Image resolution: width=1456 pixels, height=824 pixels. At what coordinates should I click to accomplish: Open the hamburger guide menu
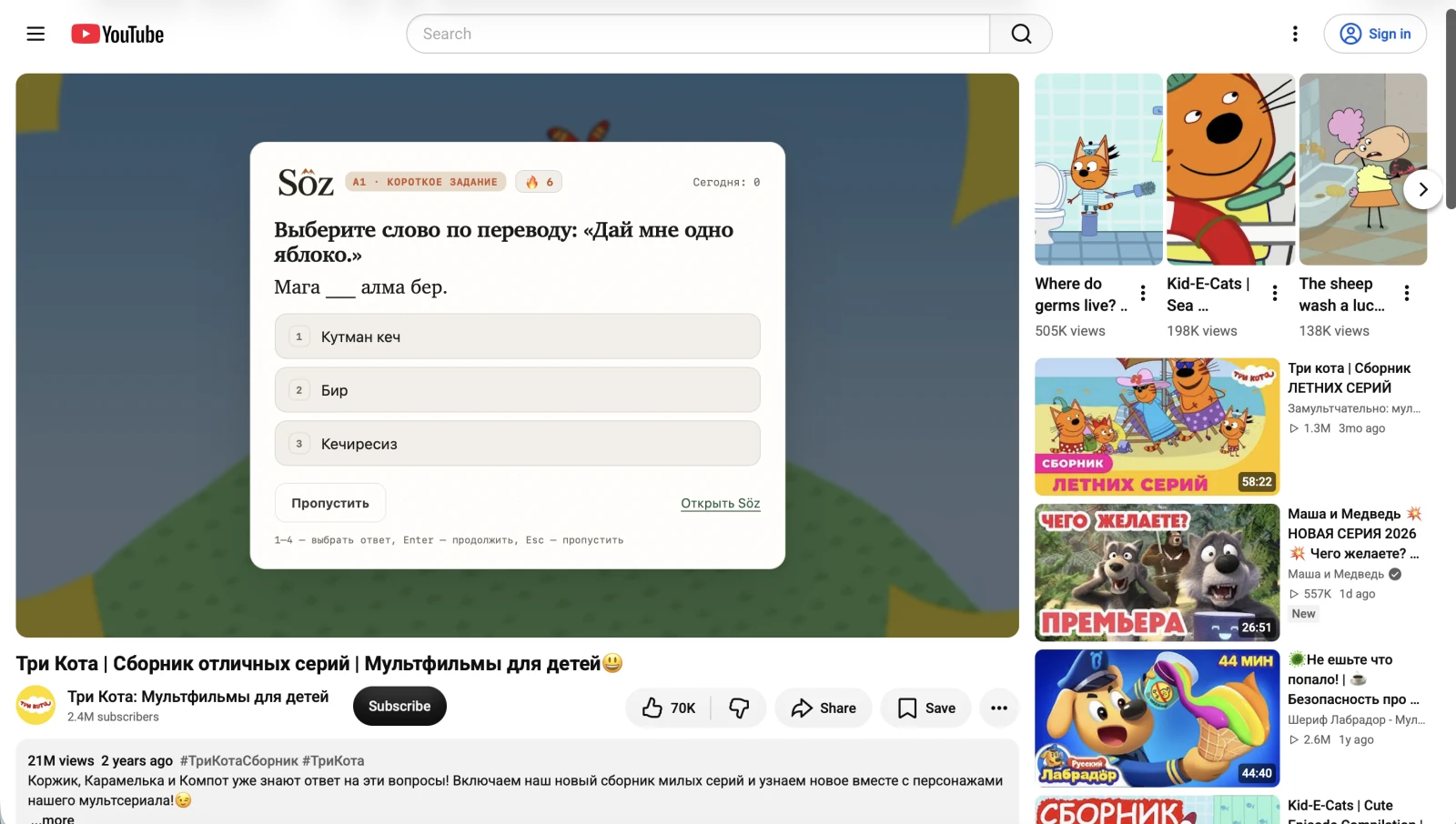tap(35, 34)
